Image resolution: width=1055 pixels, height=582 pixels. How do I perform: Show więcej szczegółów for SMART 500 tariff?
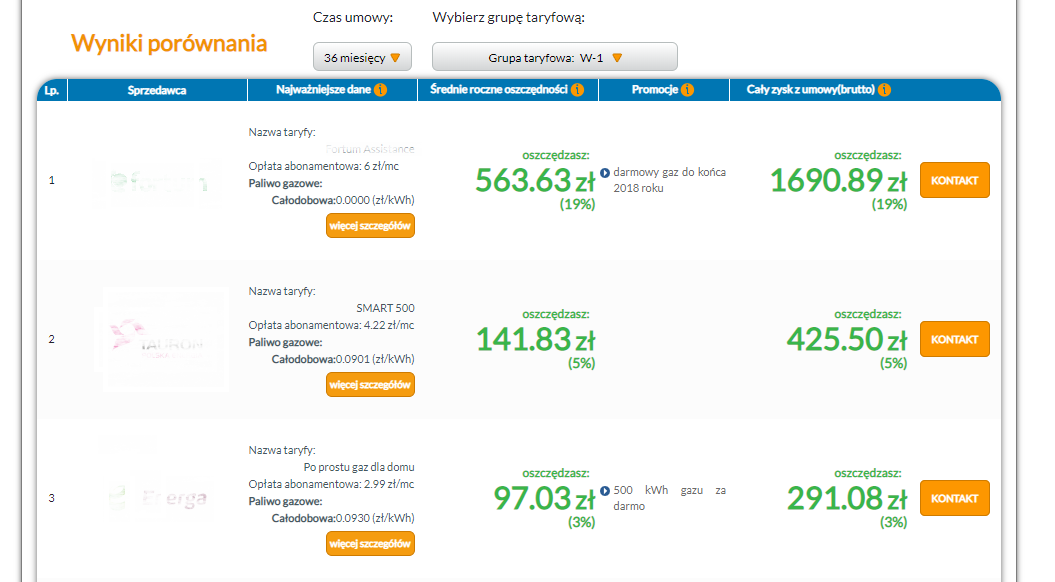[370, 384]
